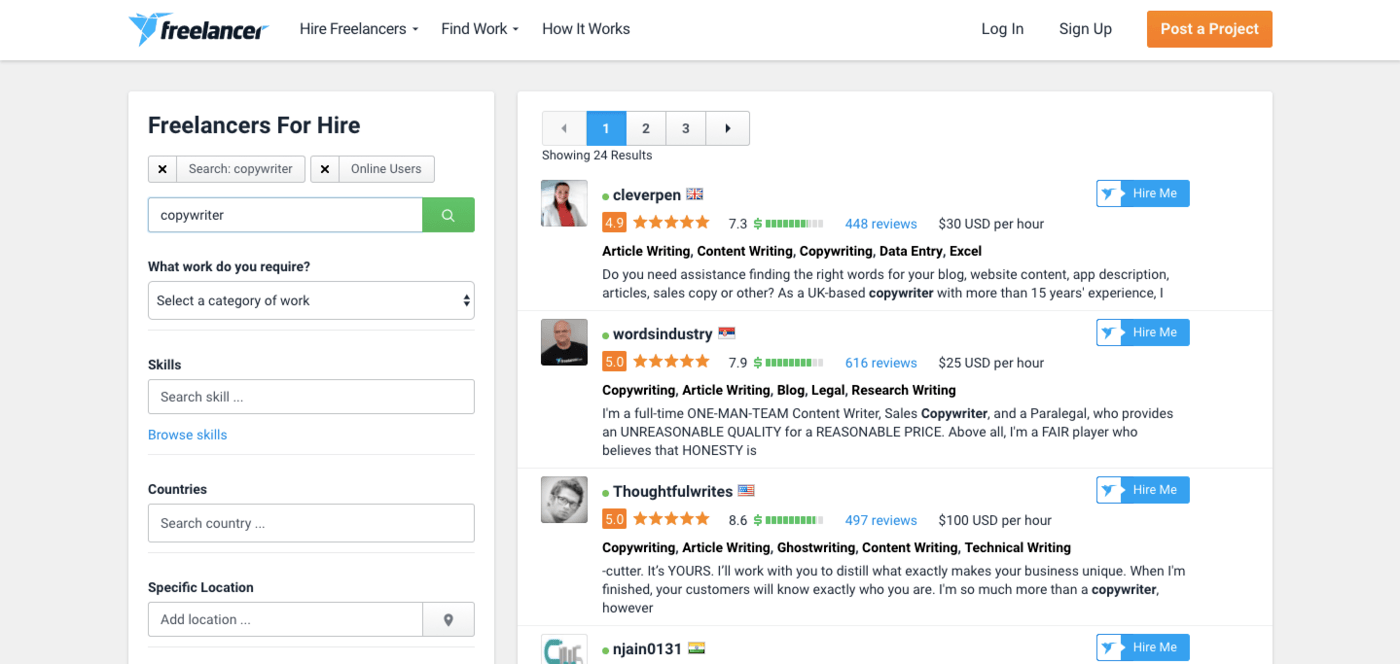Focus the Add location field
Image resolution: width=1400 pixels, height=664 pixels.
tap(285, 620)
